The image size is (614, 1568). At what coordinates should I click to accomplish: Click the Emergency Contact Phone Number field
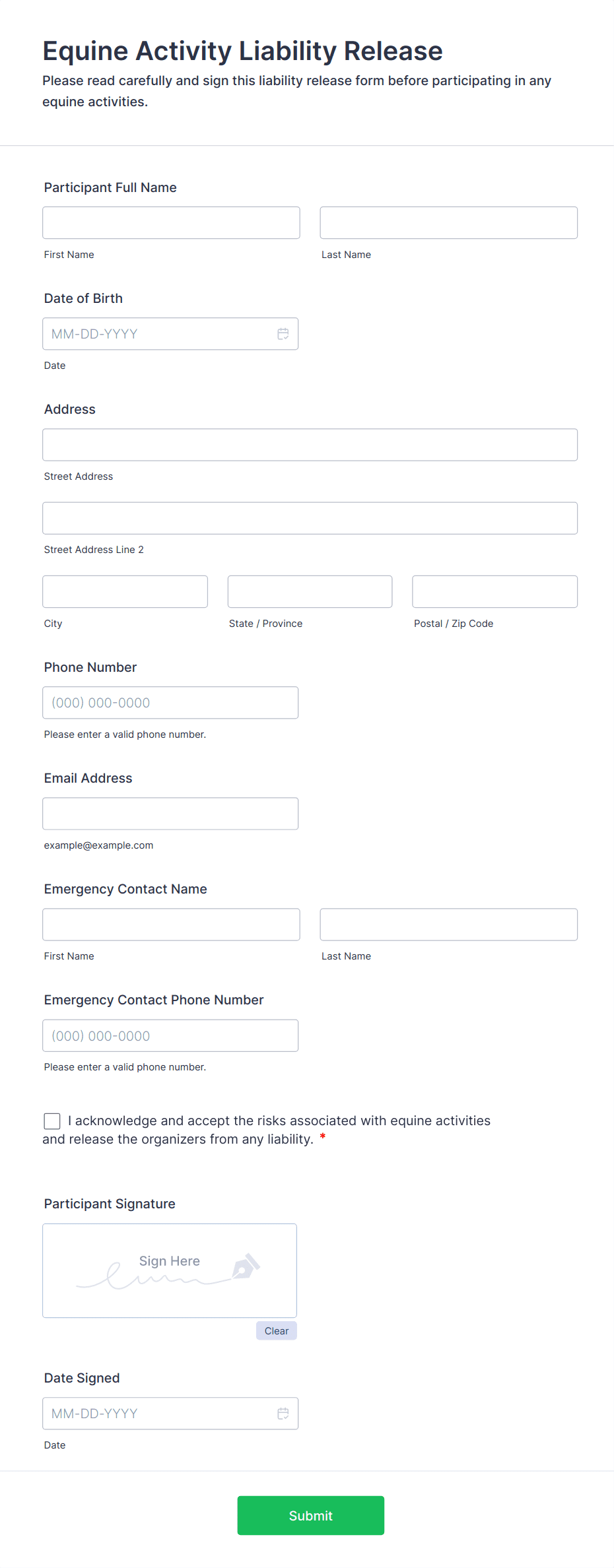pos(170,1035)
